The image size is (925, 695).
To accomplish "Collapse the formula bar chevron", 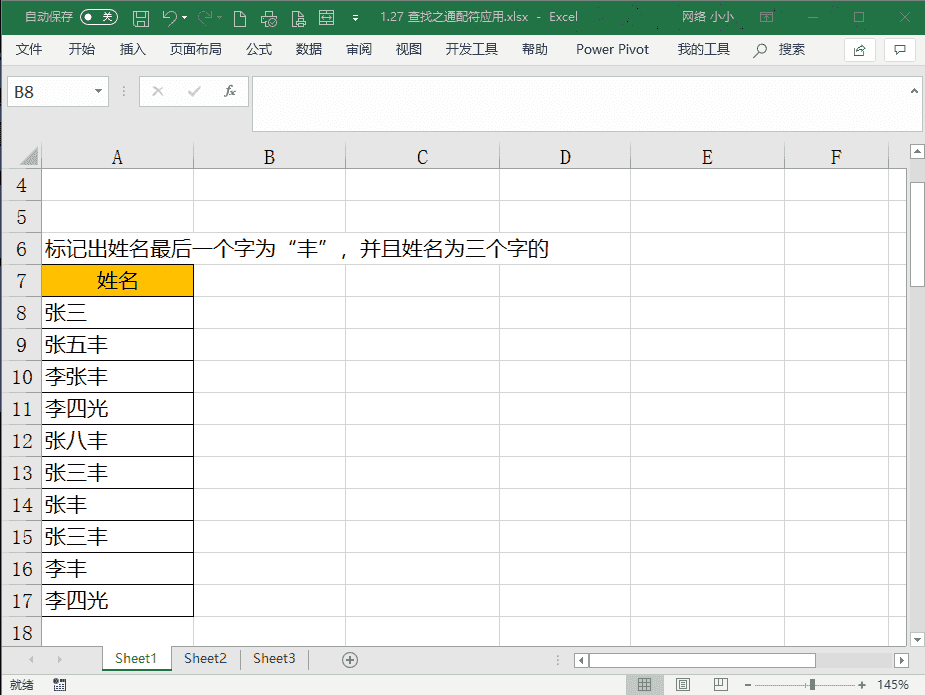I will click(x=914, y=91).
